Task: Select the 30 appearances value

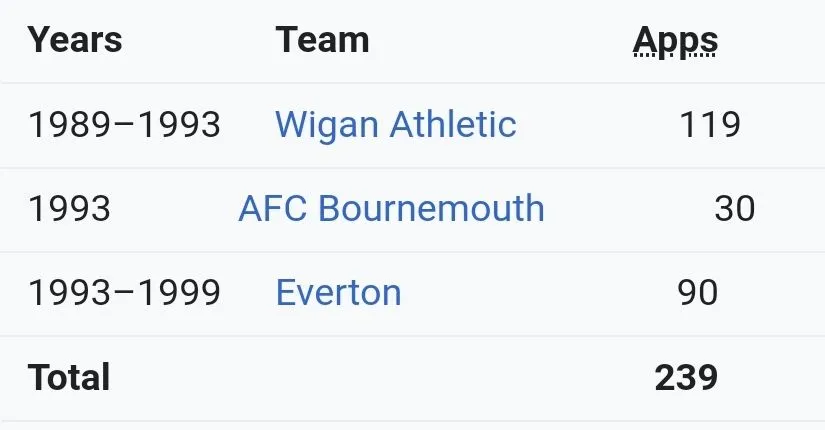Action: (735, 208)
